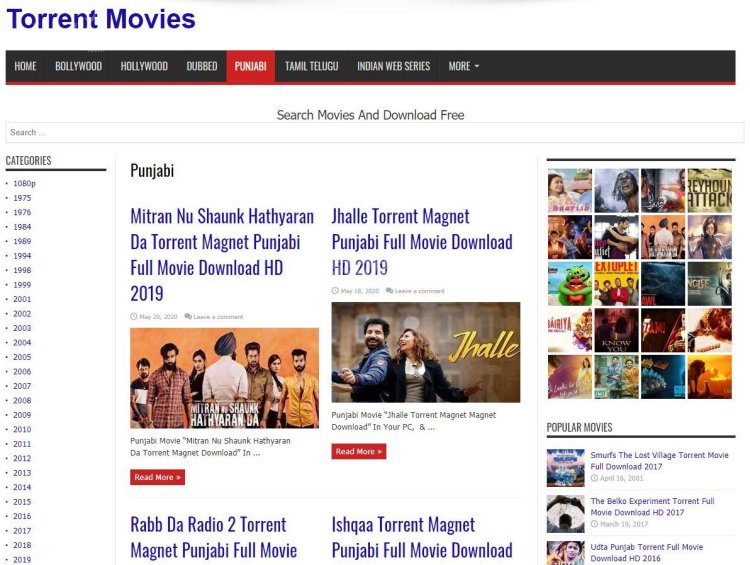Click the Angry Birds movie poster thumbnail
The width and height of the screenshot is (750, 565).
pyautogui.click(x=569, y=283)
